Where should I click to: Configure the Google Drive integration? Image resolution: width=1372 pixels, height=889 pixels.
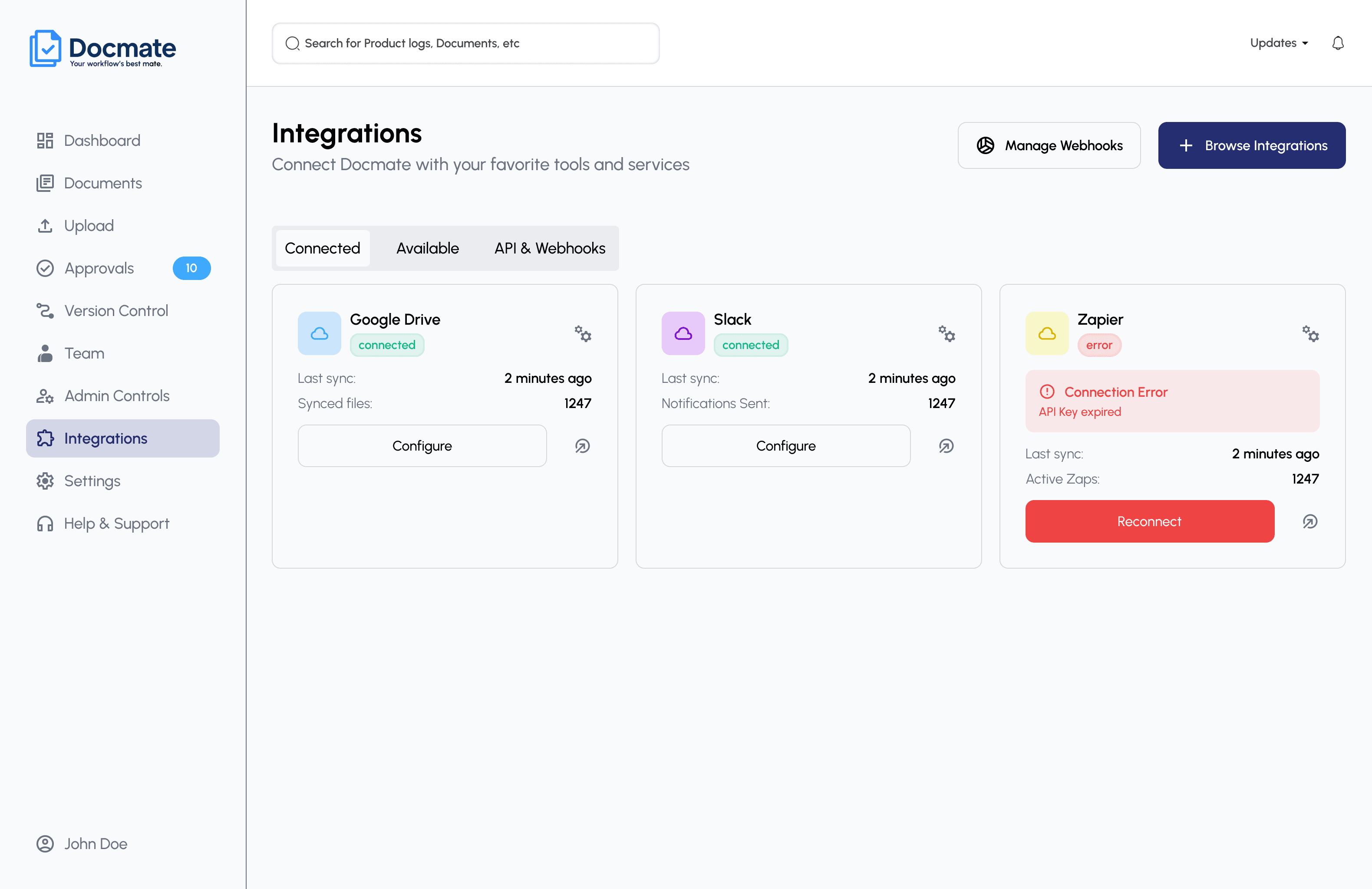point(422,446)
